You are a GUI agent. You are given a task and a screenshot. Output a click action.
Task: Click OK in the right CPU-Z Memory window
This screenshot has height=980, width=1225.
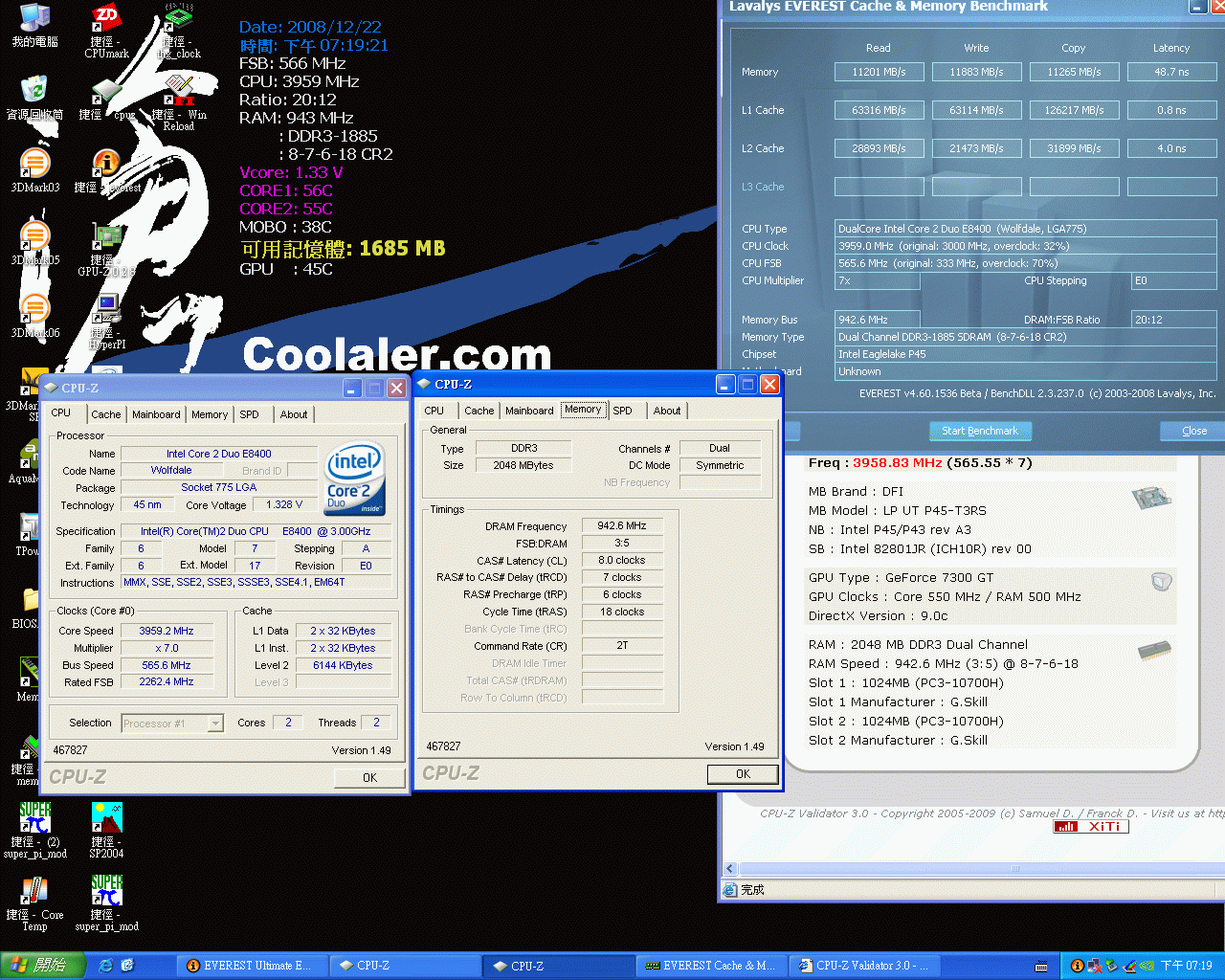(x=743, y=773)
